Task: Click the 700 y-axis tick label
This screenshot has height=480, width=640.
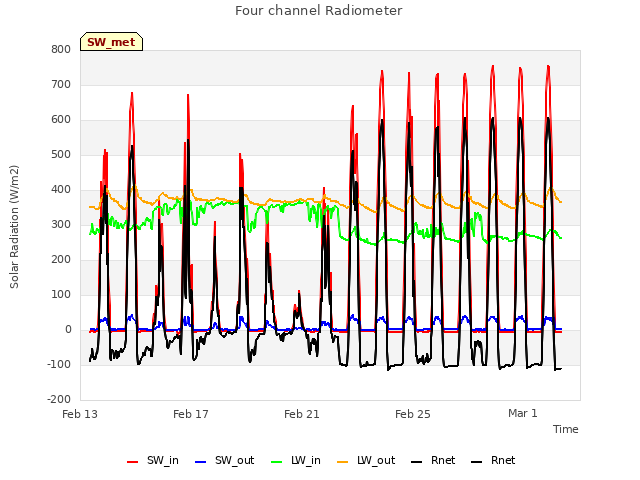Action: point(61,84)
